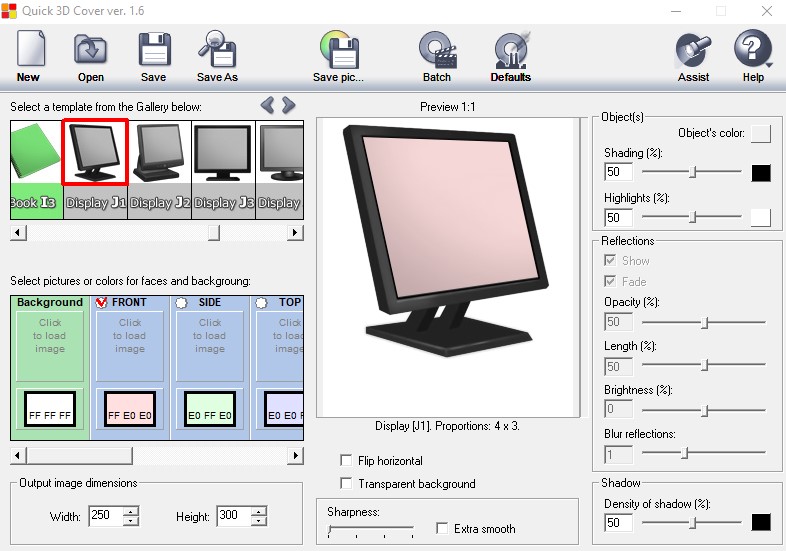Adjust the Sharpness slider

371,529
